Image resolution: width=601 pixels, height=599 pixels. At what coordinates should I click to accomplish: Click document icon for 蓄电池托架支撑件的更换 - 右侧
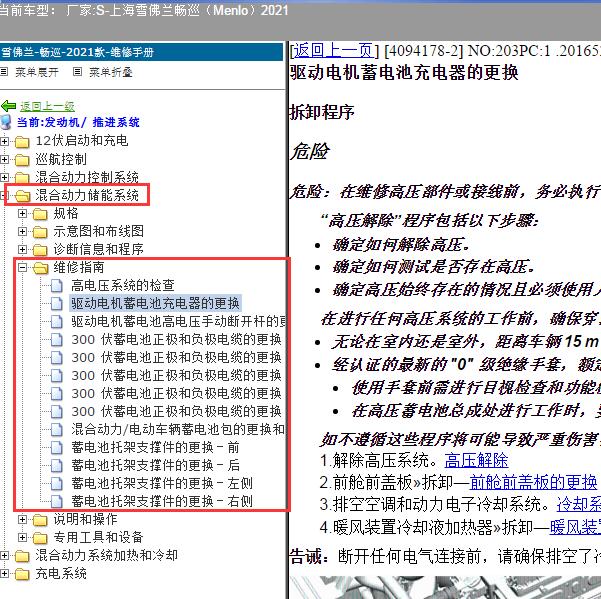click(x=57, y=502)
